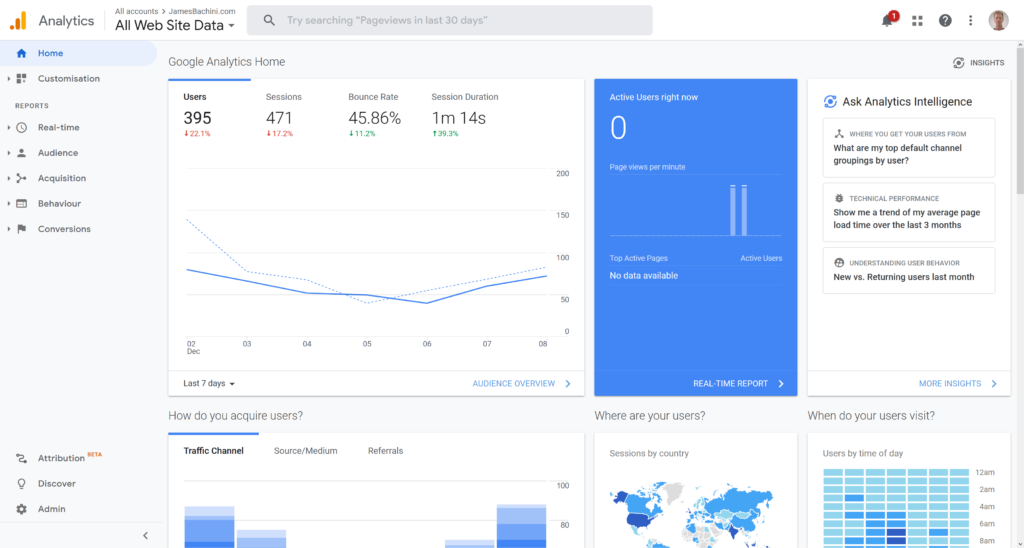Click the search magnifier icon
Screen dimensions: 1024x548
click(269, 20)
